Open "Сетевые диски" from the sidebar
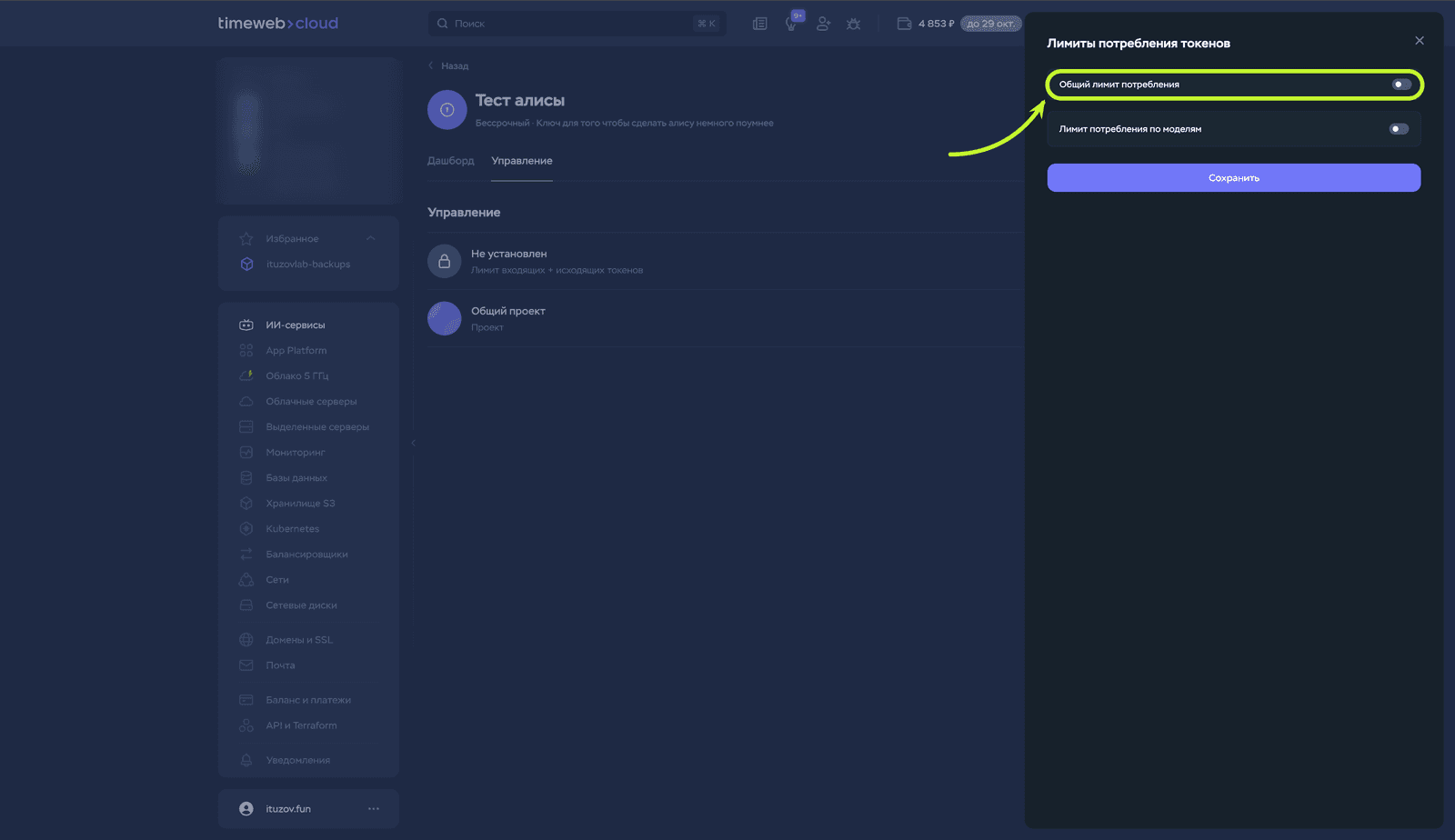Screen dimensions: 1455x840 [301, 605]
